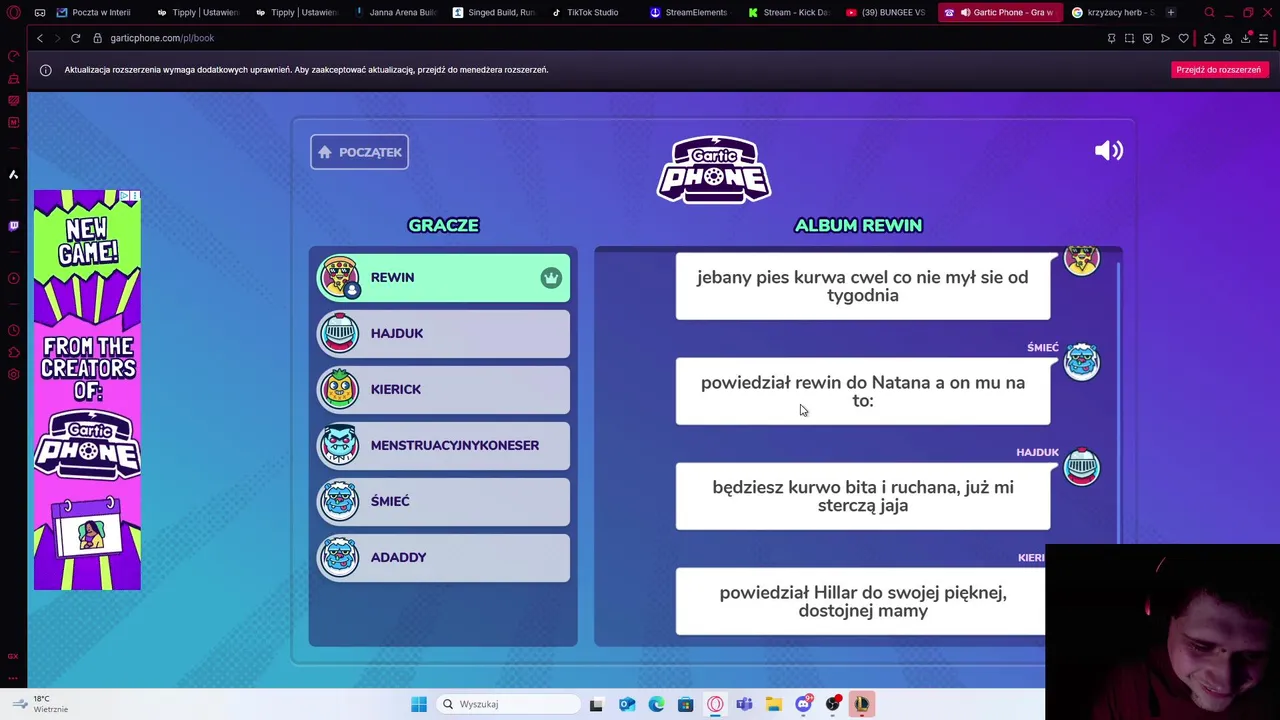
Task: Select player KIERICK's album
Action: pos(443,390)
